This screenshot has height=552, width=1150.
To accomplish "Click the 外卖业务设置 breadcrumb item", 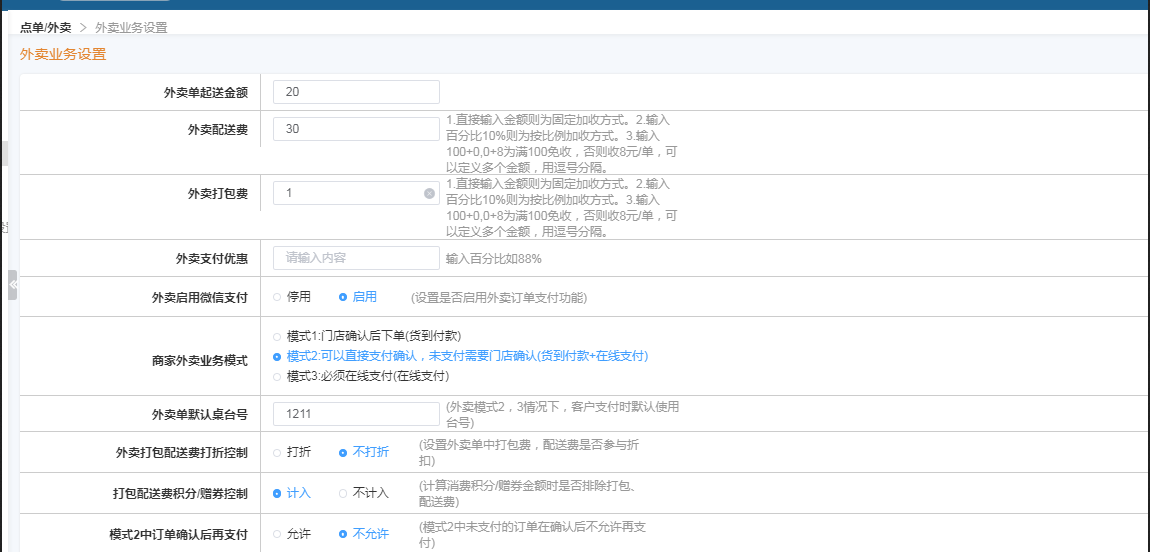I will pos(131,27).
